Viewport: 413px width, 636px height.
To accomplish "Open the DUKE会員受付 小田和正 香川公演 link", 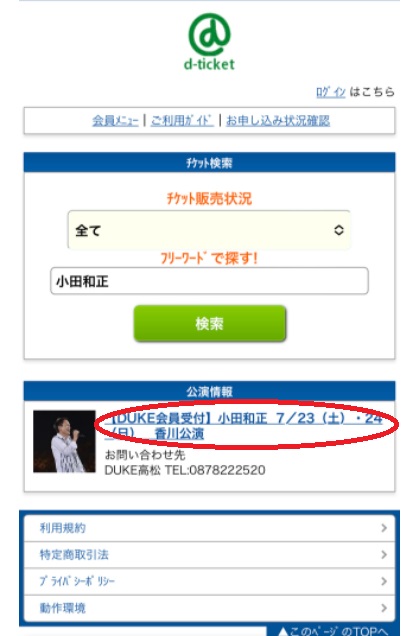I will tap(243, 425).
